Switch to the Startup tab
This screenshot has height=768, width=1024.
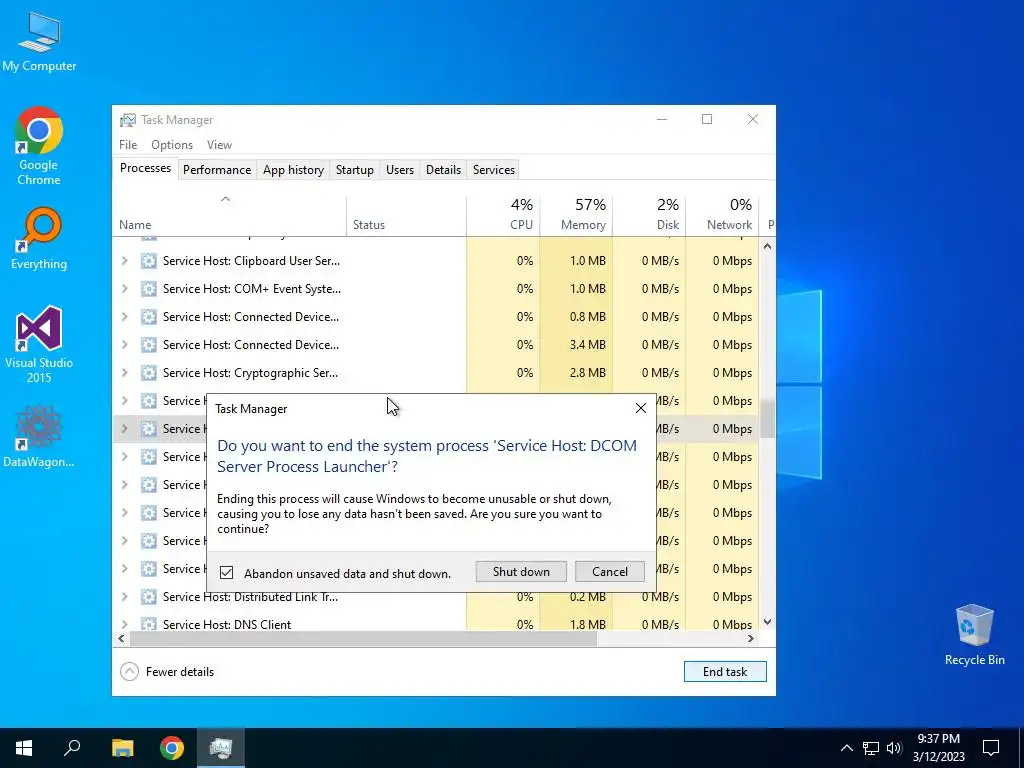(355, 170)
